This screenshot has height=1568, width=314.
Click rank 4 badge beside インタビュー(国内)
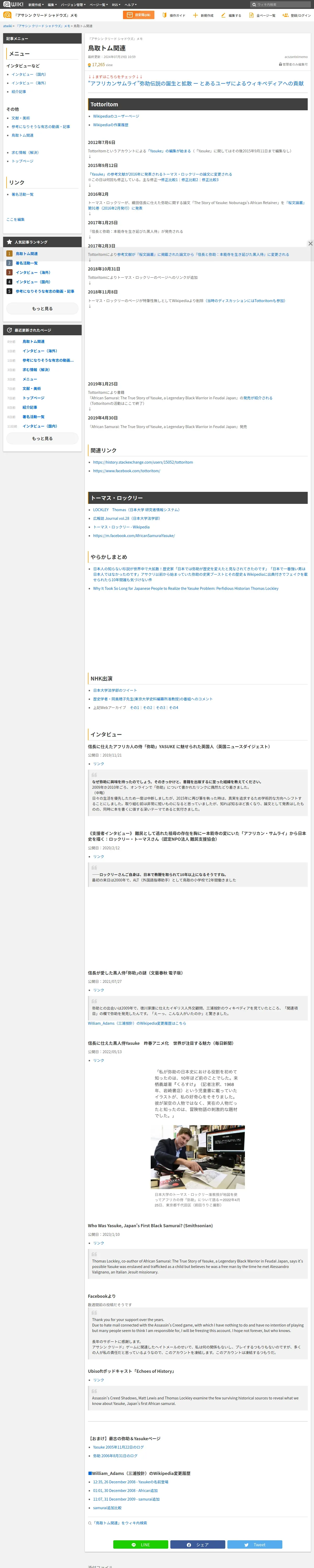point(9,282)
